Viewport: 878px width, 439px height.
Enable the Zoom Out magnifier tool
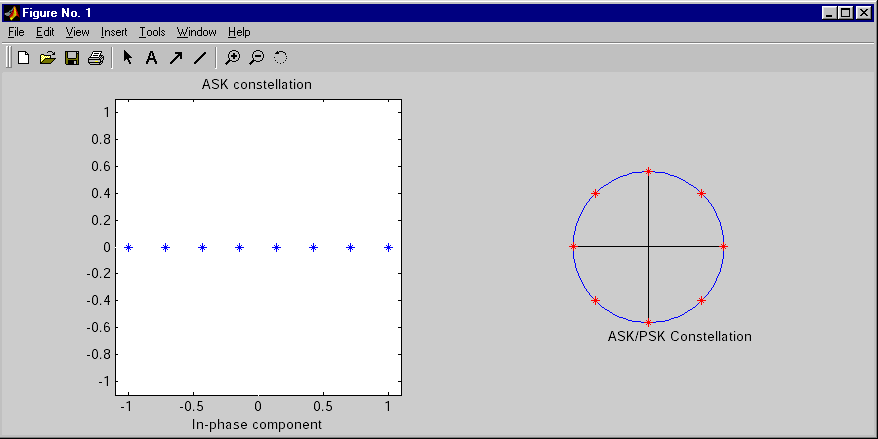256,57
